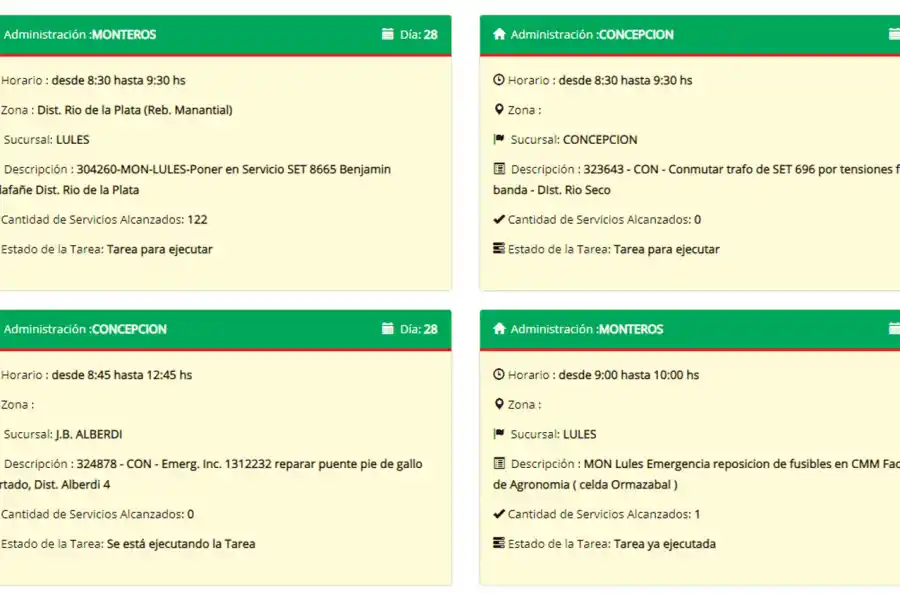Select the 'Día: 28' label in top-left card
900x600 pixels.
418,34
